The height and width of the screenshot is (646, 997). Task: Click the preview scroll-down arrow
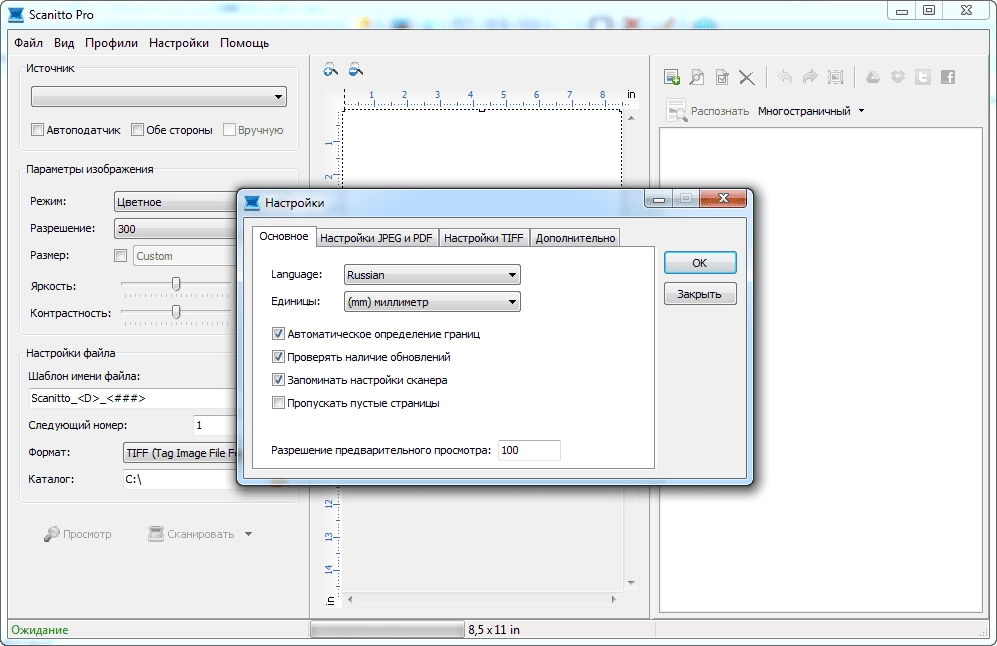click(631, 582)
